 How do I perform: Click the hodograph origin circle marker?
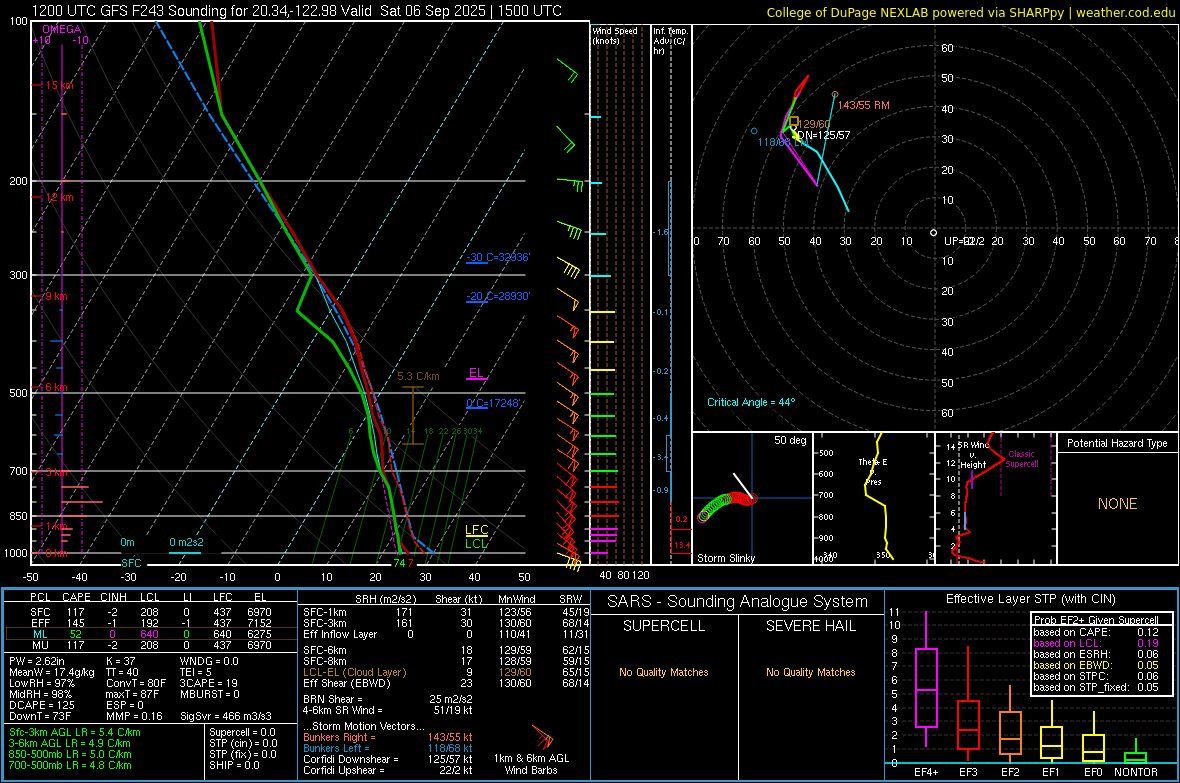pos(933,233)
